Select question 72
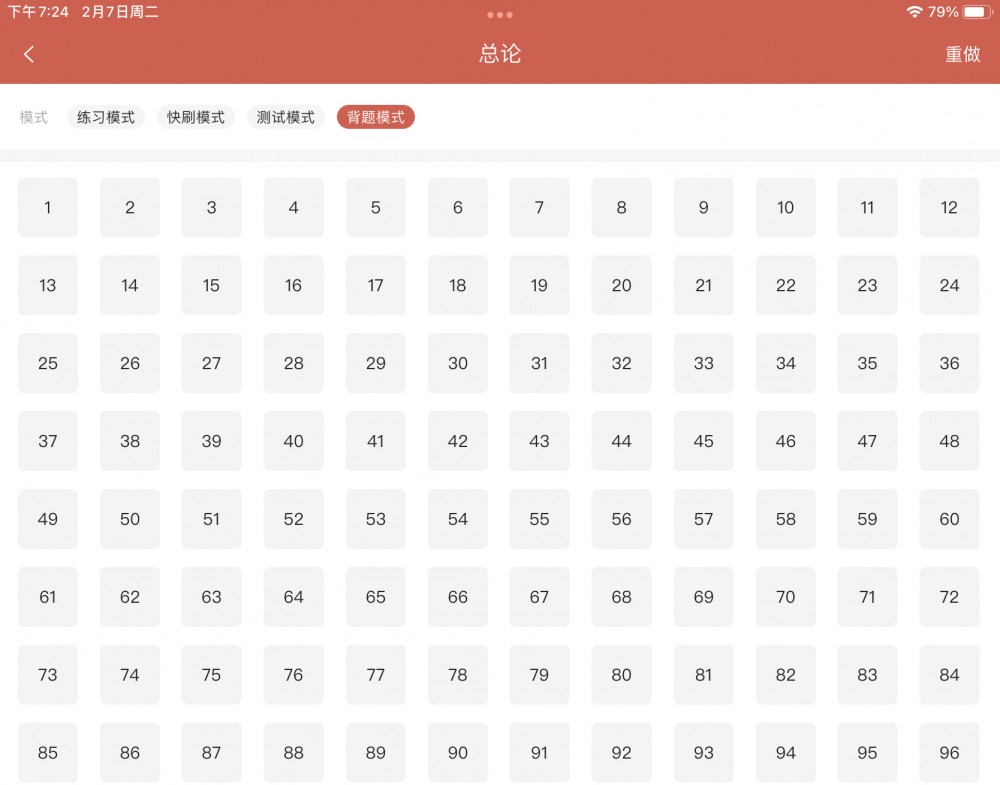The height and width of the screenshot is (785, 1000). (949, 596)
